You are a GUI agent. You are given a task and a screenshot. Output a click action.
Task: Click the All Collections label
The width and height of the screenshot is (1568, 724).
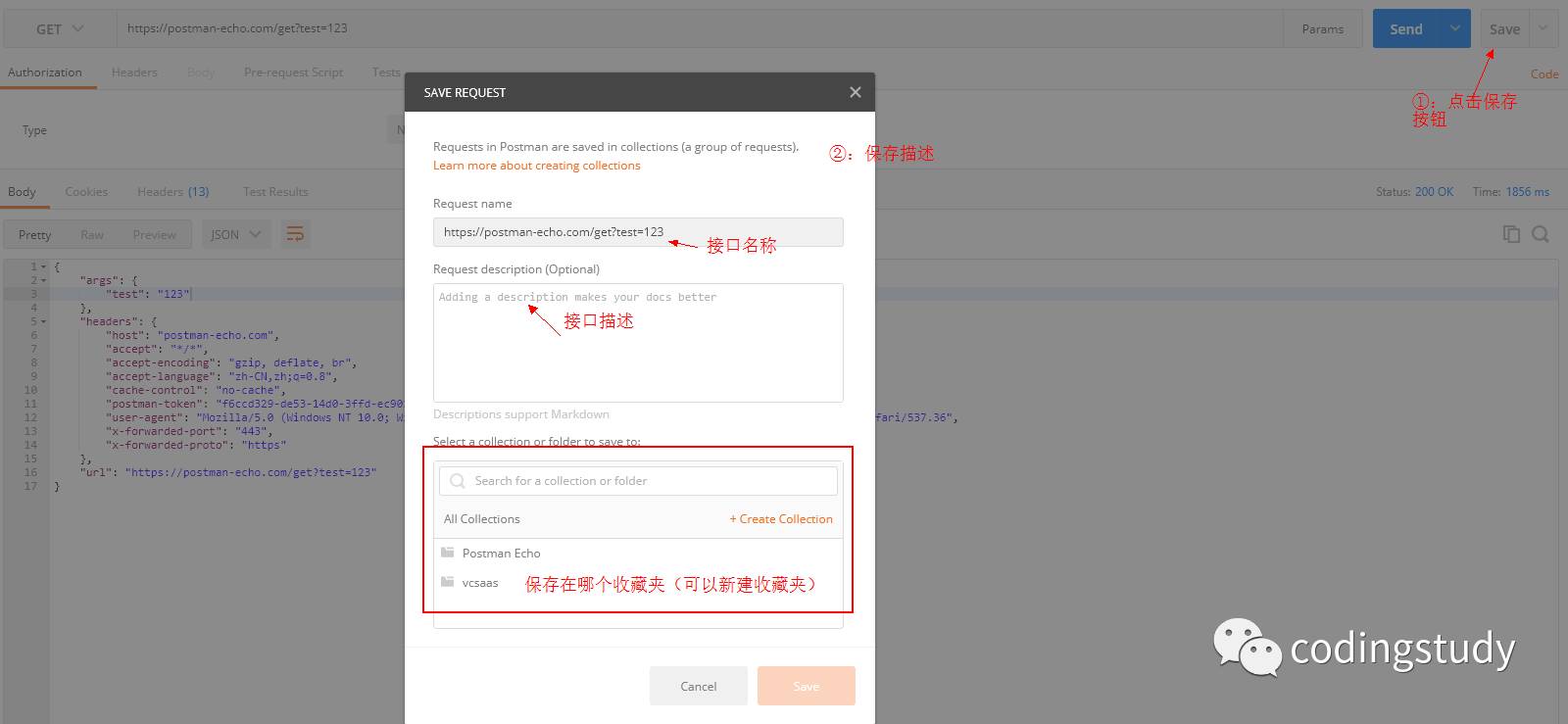pos(482,519)
